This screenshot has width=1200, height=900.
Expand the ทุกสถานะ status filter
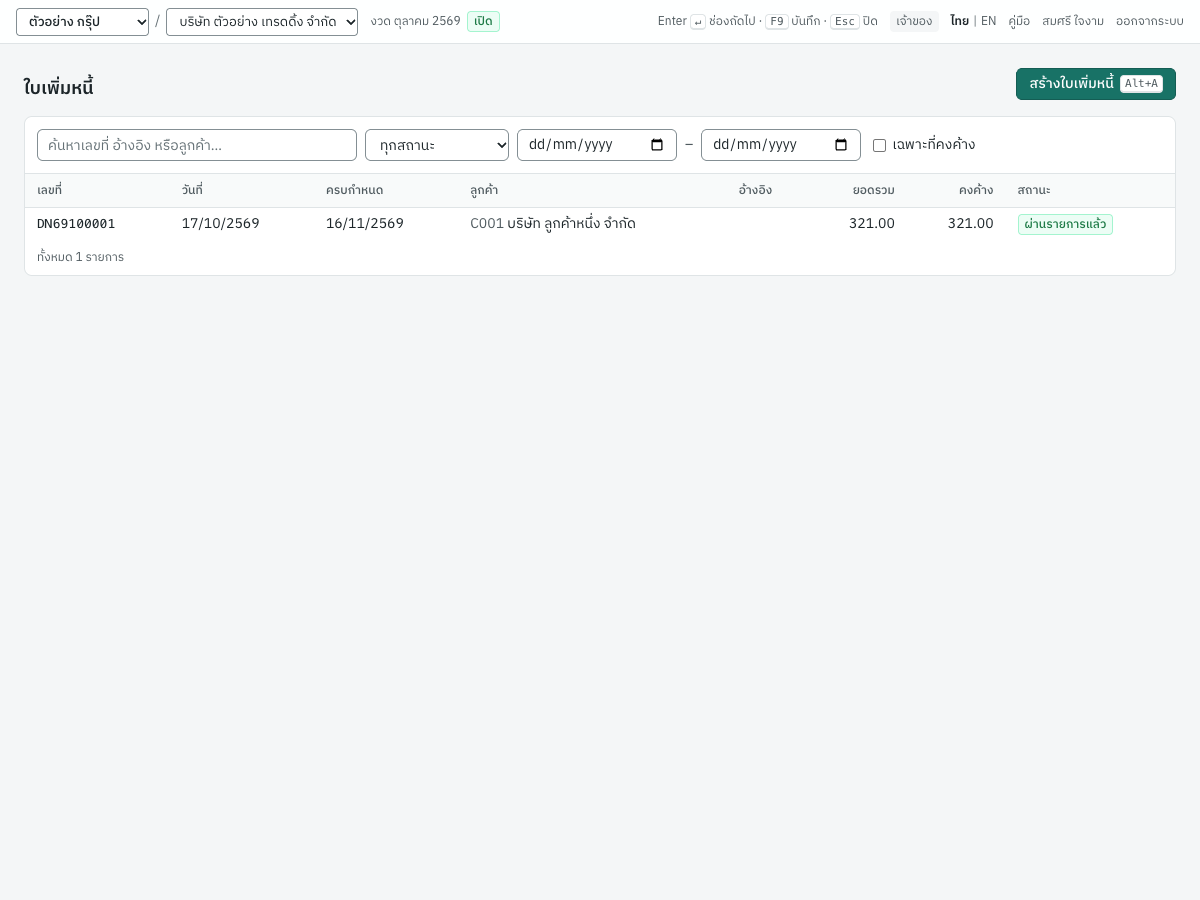[437, 145]
